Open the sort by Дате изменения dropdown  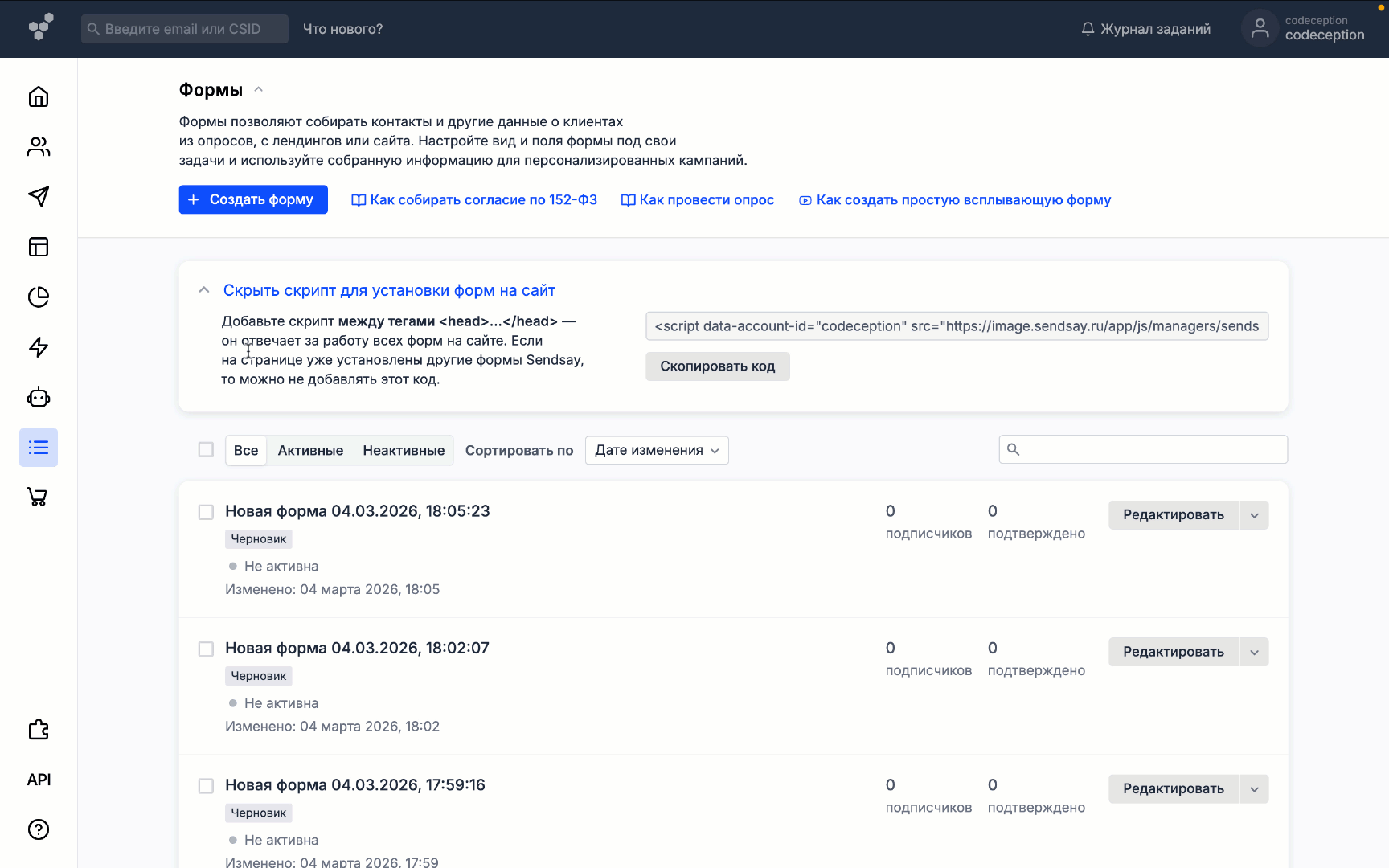point(657,450)
